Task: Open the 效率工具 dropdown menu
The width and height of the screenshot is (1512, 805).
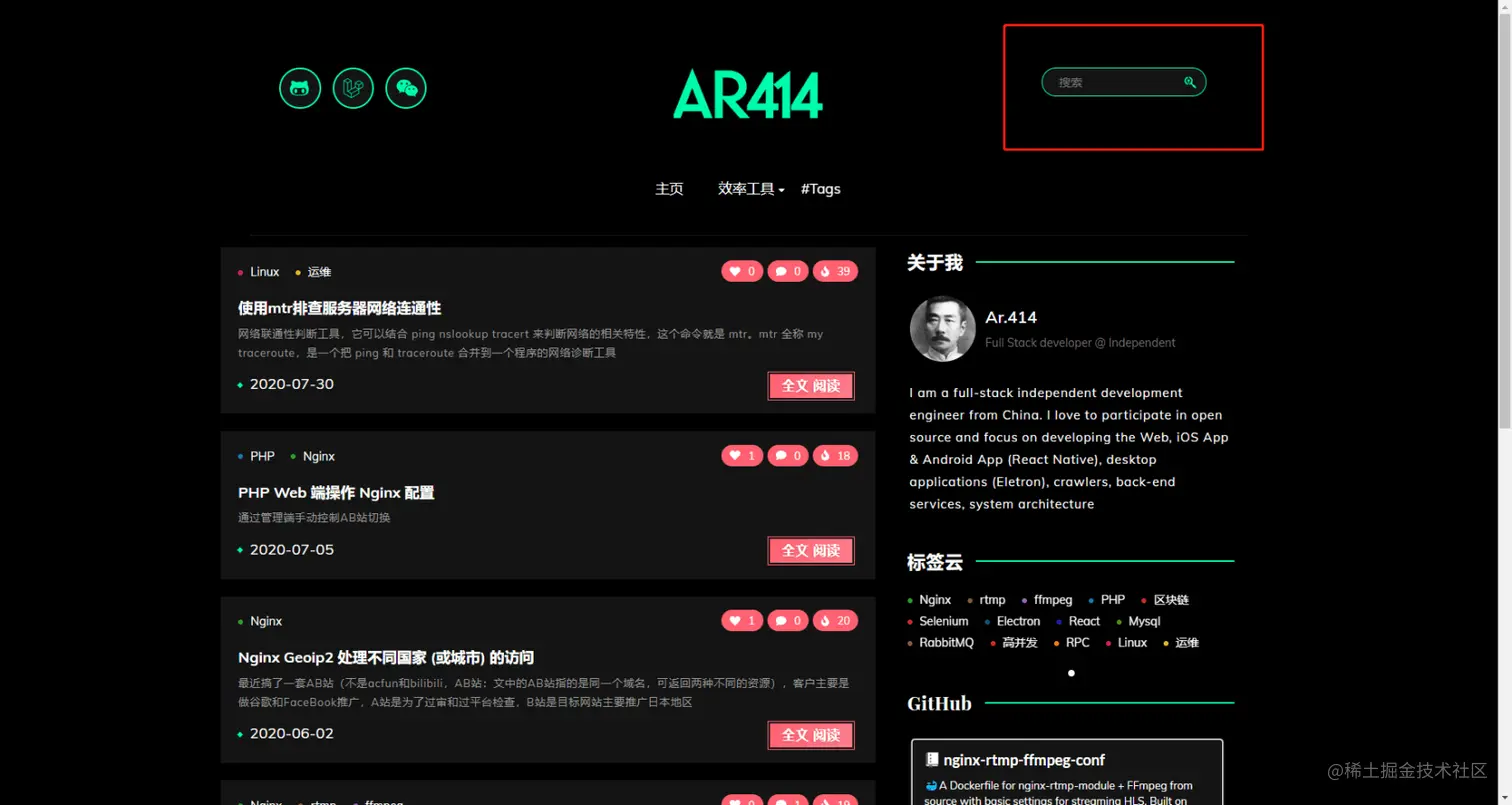Action: pyautogui.click(x=749, y=188)
